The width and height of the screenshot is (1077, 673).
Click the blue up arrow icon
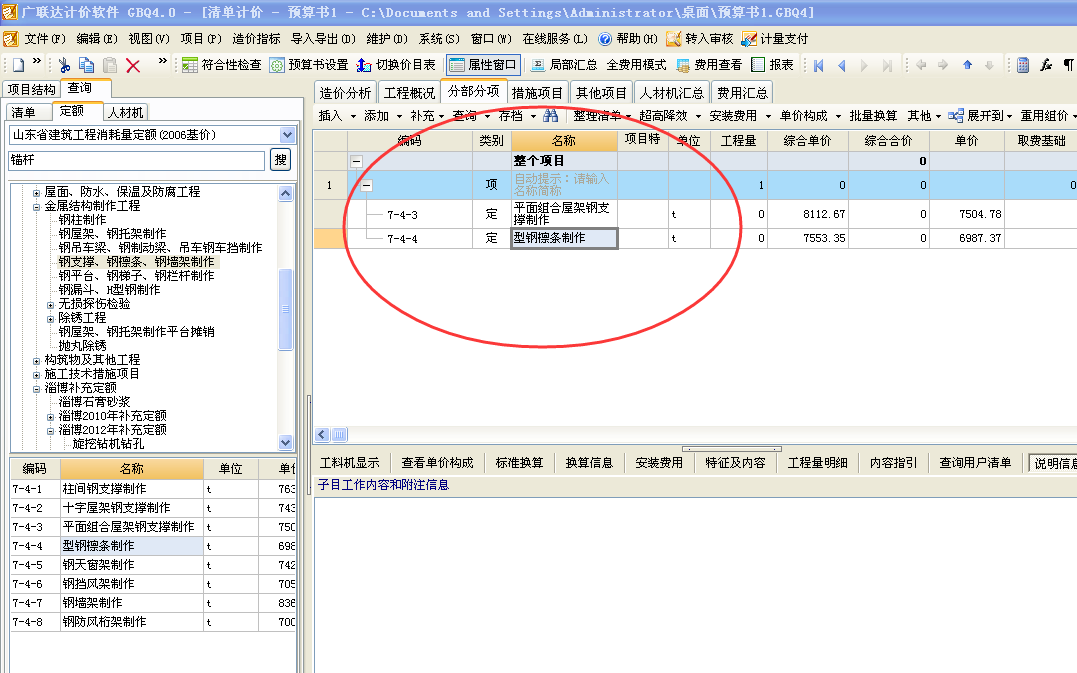click(x=967, y=65)
